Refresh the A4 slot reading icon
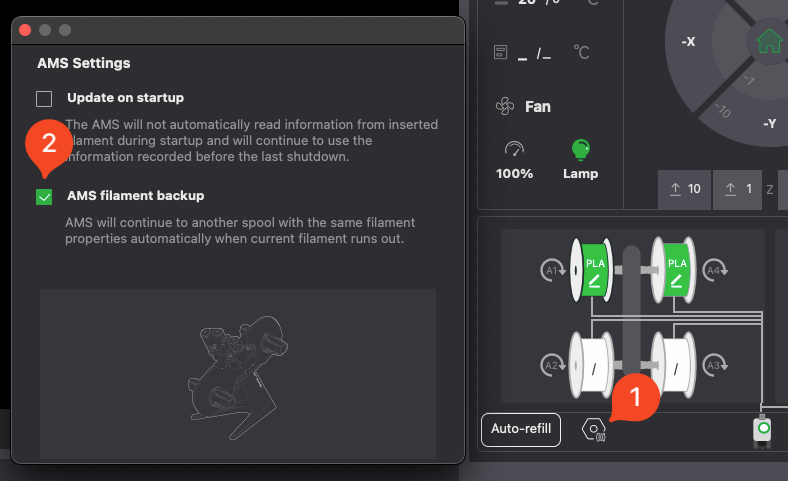Image resolution: width=788 pixels, height=481 pixels. pyautogui.click(x=714, y=270)
